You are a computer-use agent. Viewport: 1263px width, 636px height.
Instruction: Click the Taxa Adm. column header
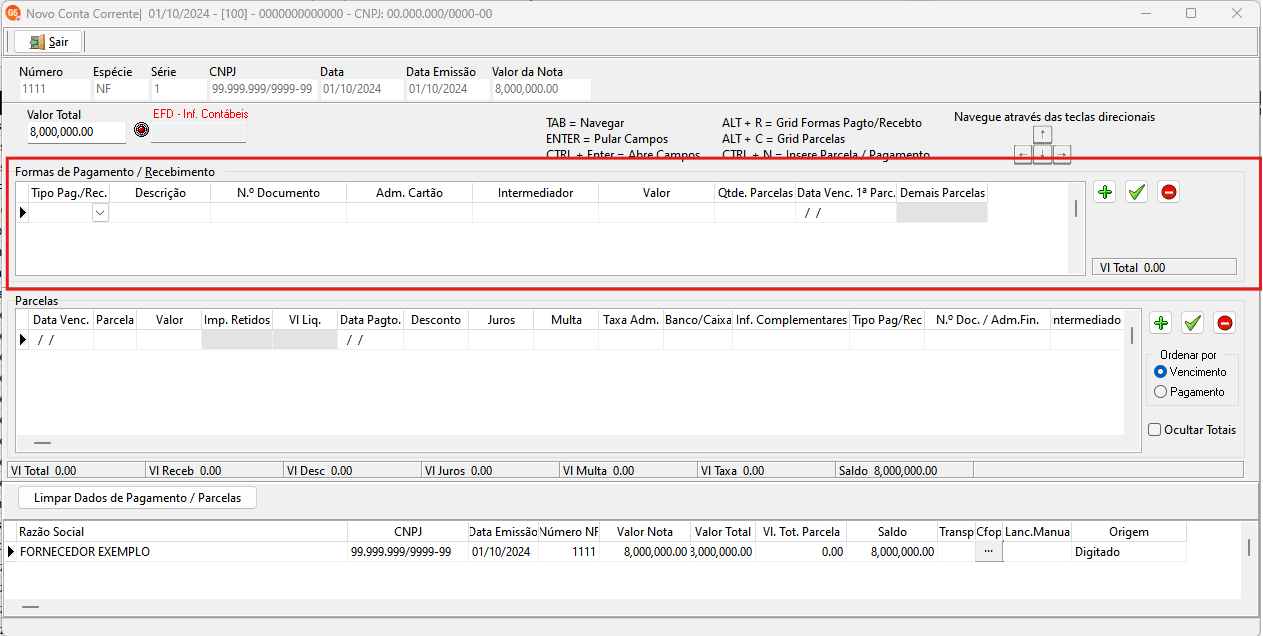[630, 320]
